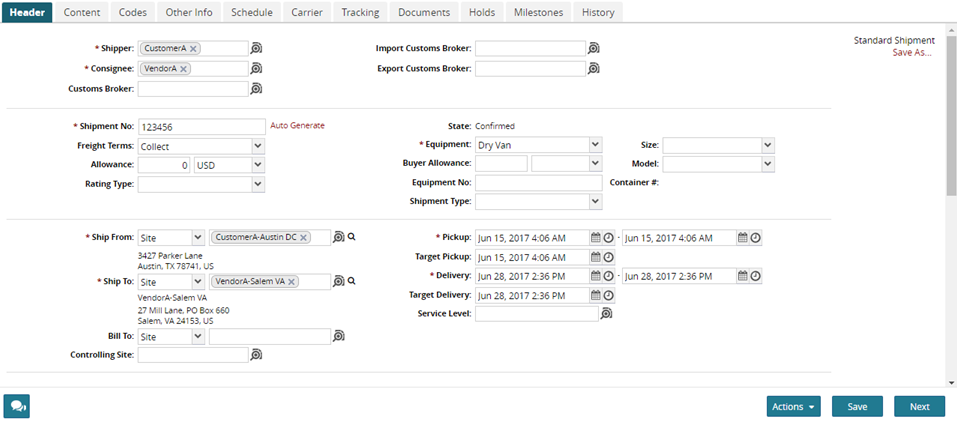Click the Save button
The width and height of the screenshot is (957, 424).
pyautogui.click(x=857, y=407)
